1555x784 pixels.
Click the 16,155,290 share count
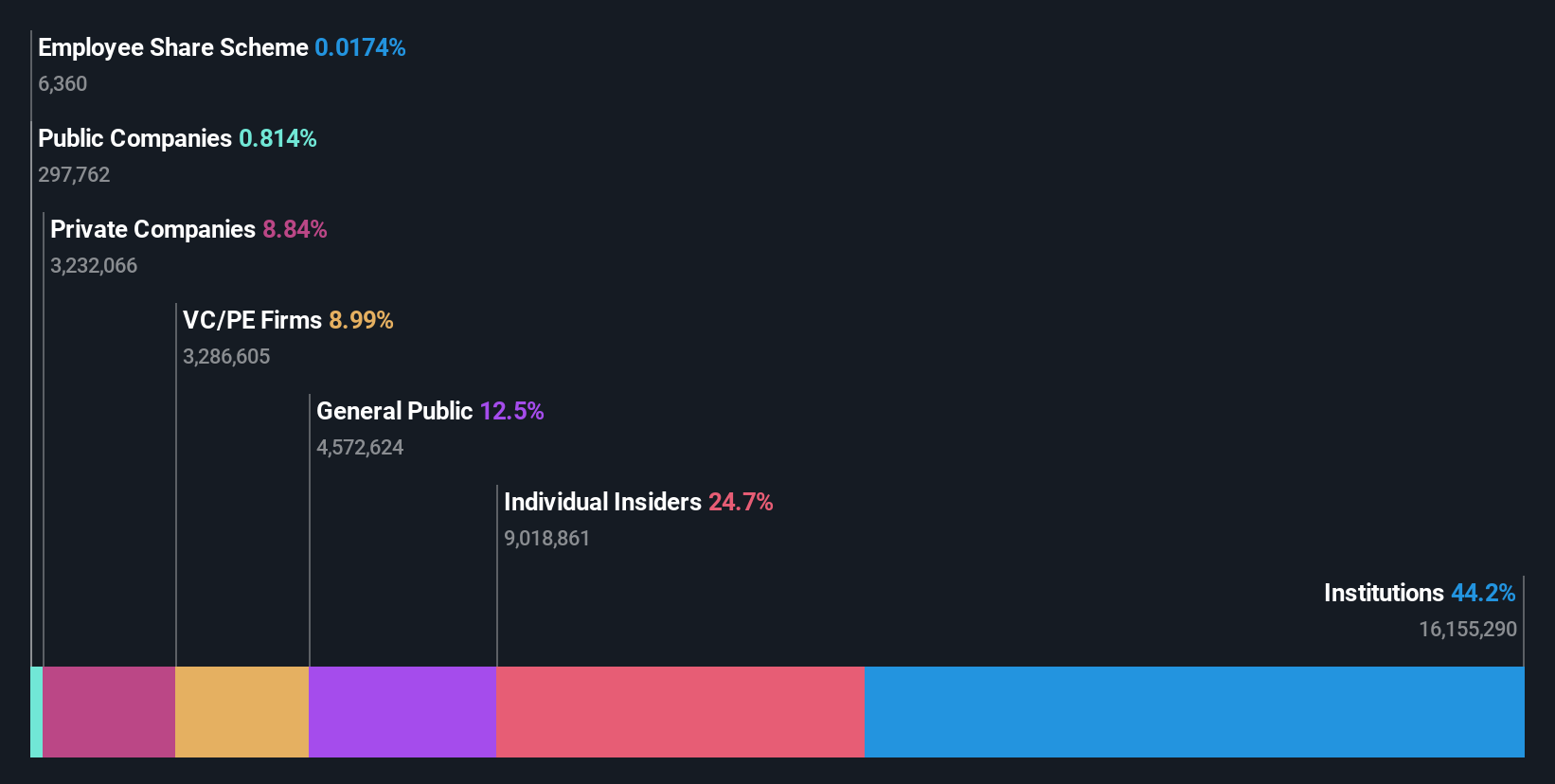tap(1468, 630)
